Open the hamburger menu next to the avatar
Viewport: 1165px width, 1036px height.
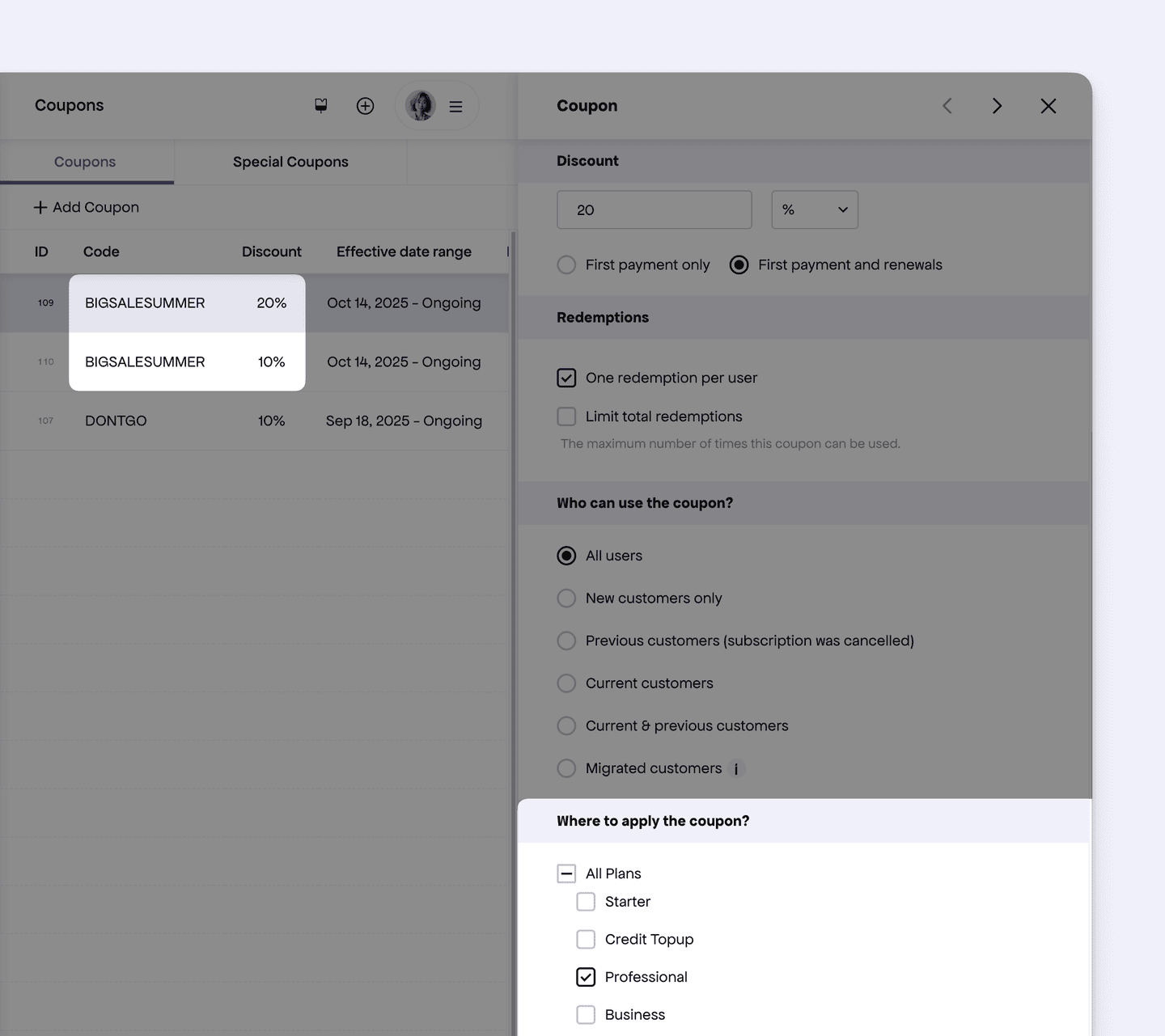click(x=455, y=105)
